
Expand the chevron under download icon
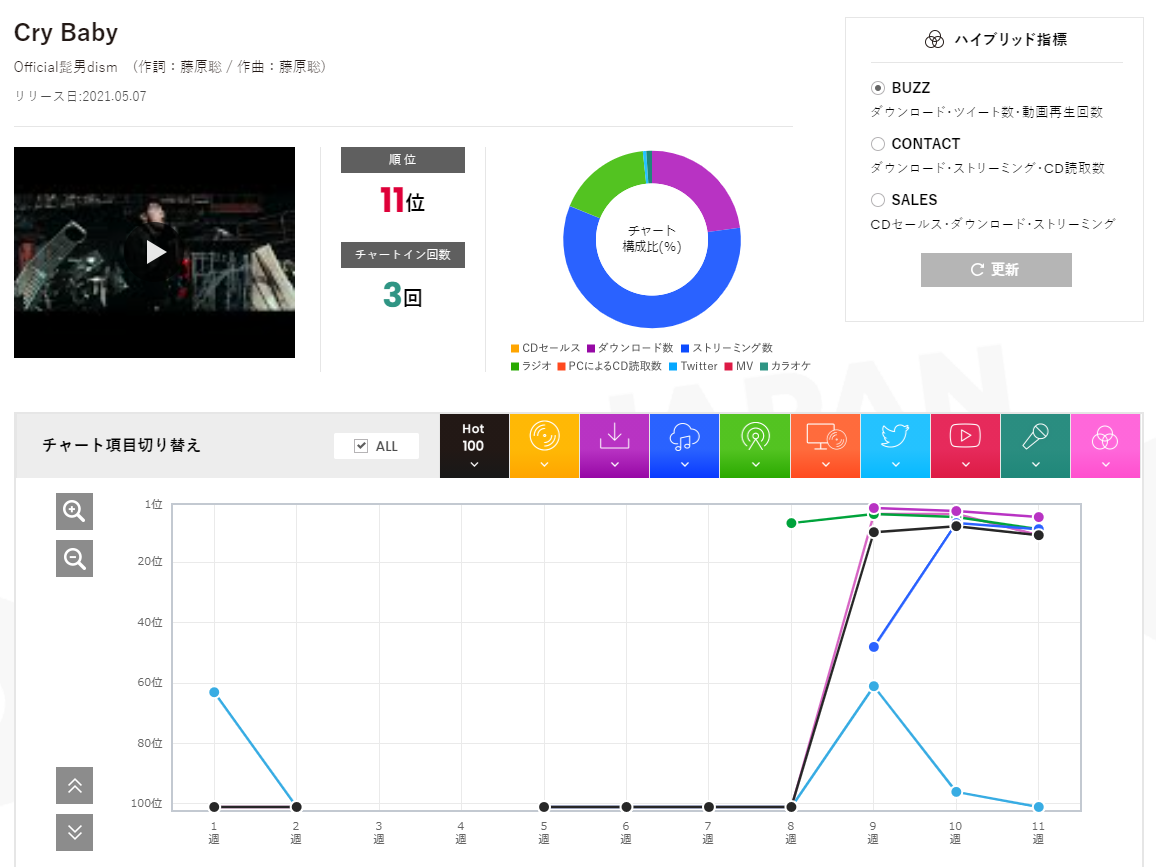coord(614,464)
